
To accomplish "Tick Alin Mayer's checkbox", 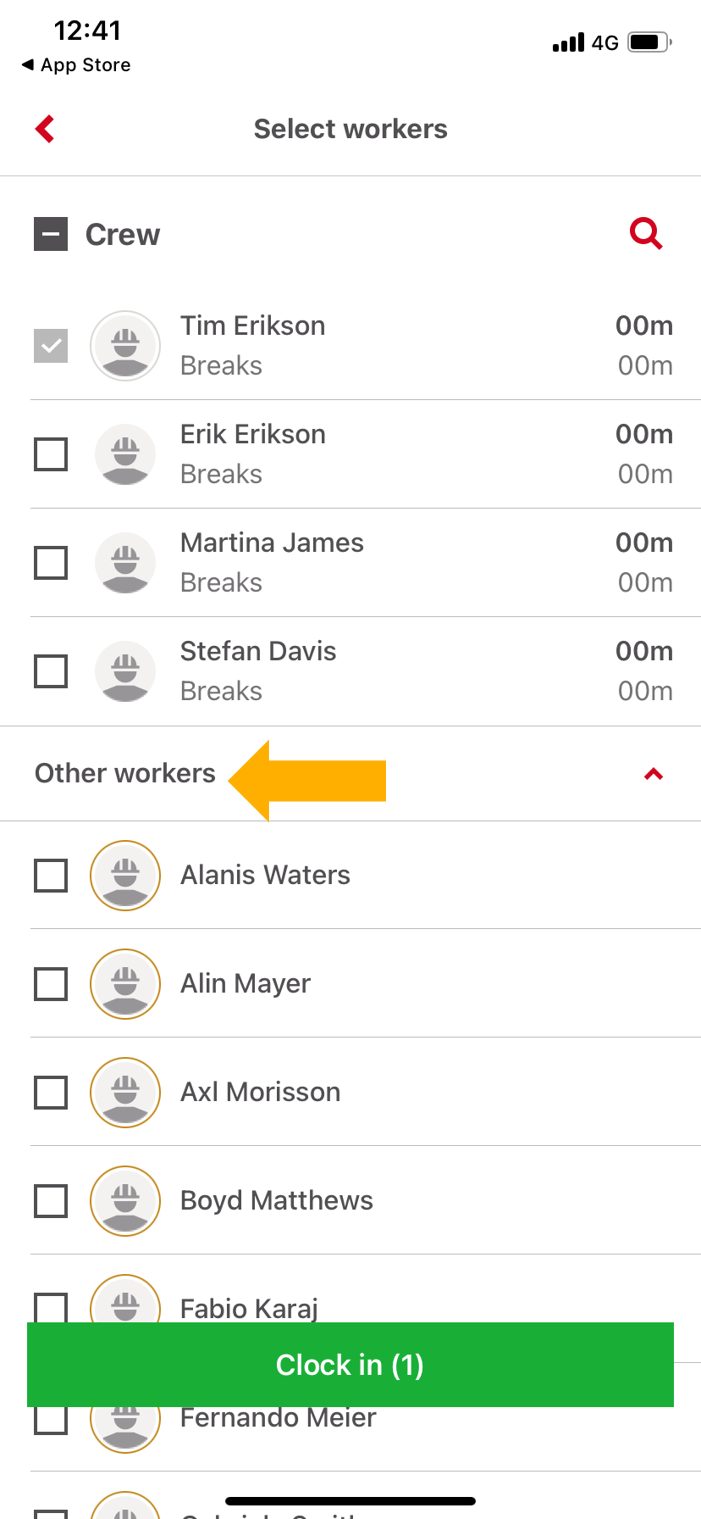I will [50, 984].
